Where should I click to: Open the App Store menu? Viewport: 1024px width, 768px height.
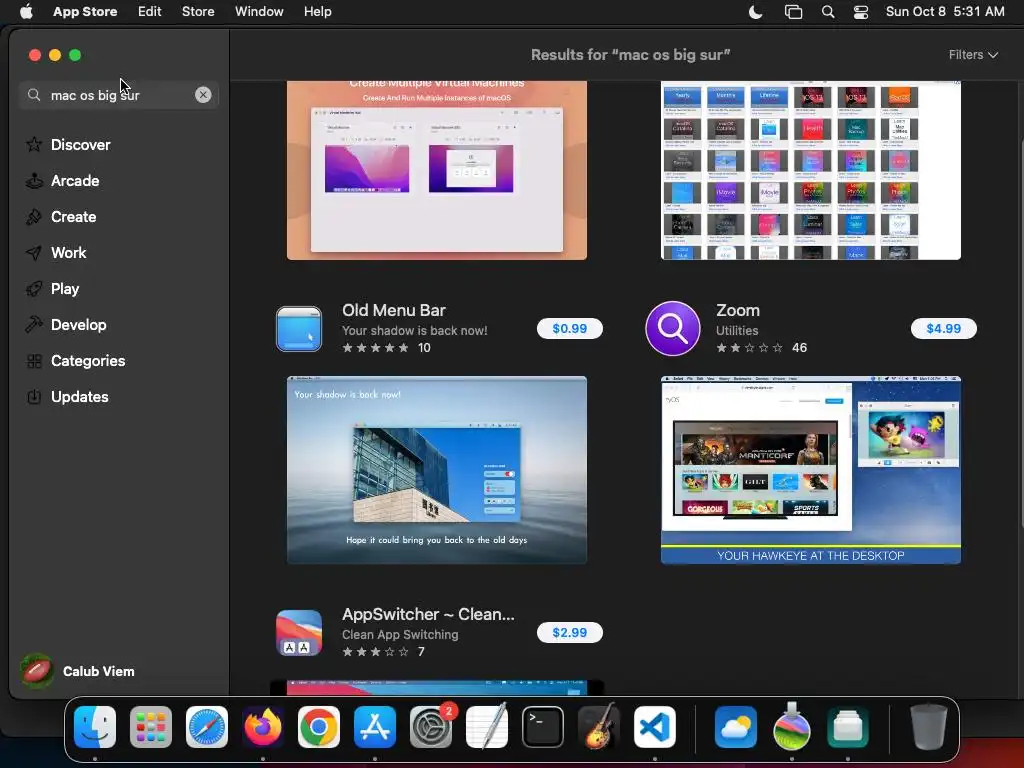pyautogui.click(x=85, y=12)
